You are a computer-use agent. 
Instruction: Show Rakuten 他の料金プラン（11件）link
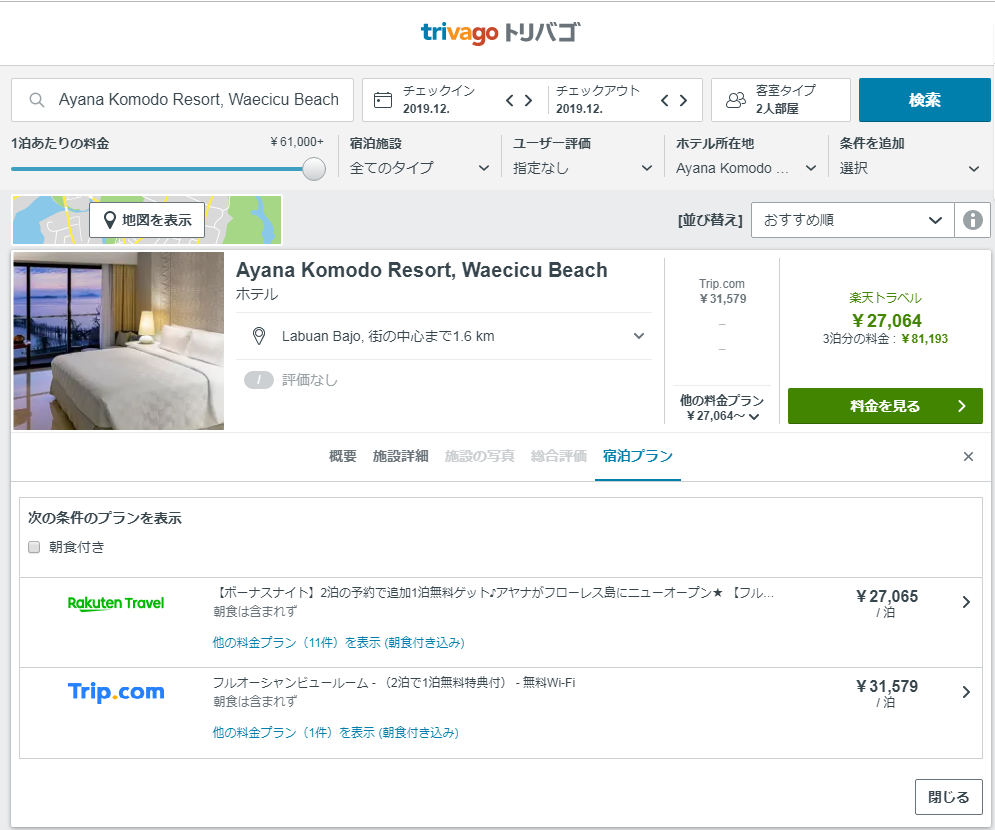click(338, 643)
